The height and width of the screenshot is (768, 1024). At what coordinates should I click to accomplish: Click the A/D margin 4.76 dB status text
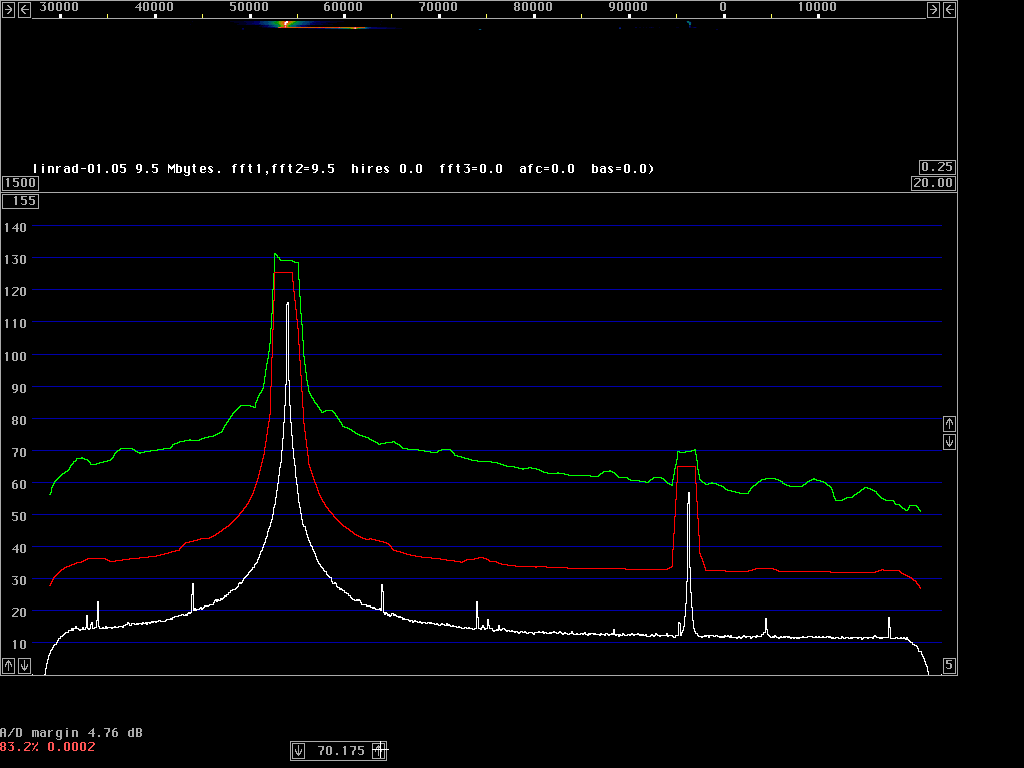[x=71, y=733]
